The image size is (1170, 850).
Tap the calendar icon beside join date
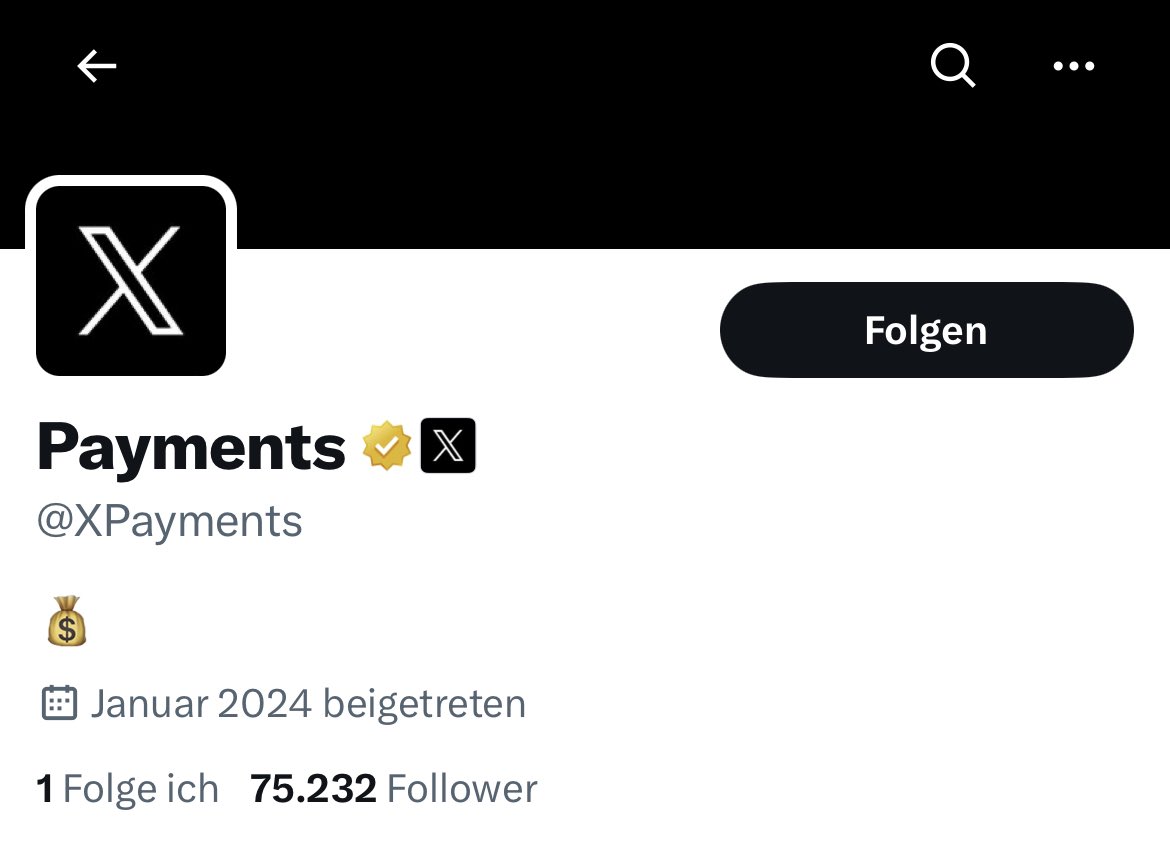pos(59,703)
